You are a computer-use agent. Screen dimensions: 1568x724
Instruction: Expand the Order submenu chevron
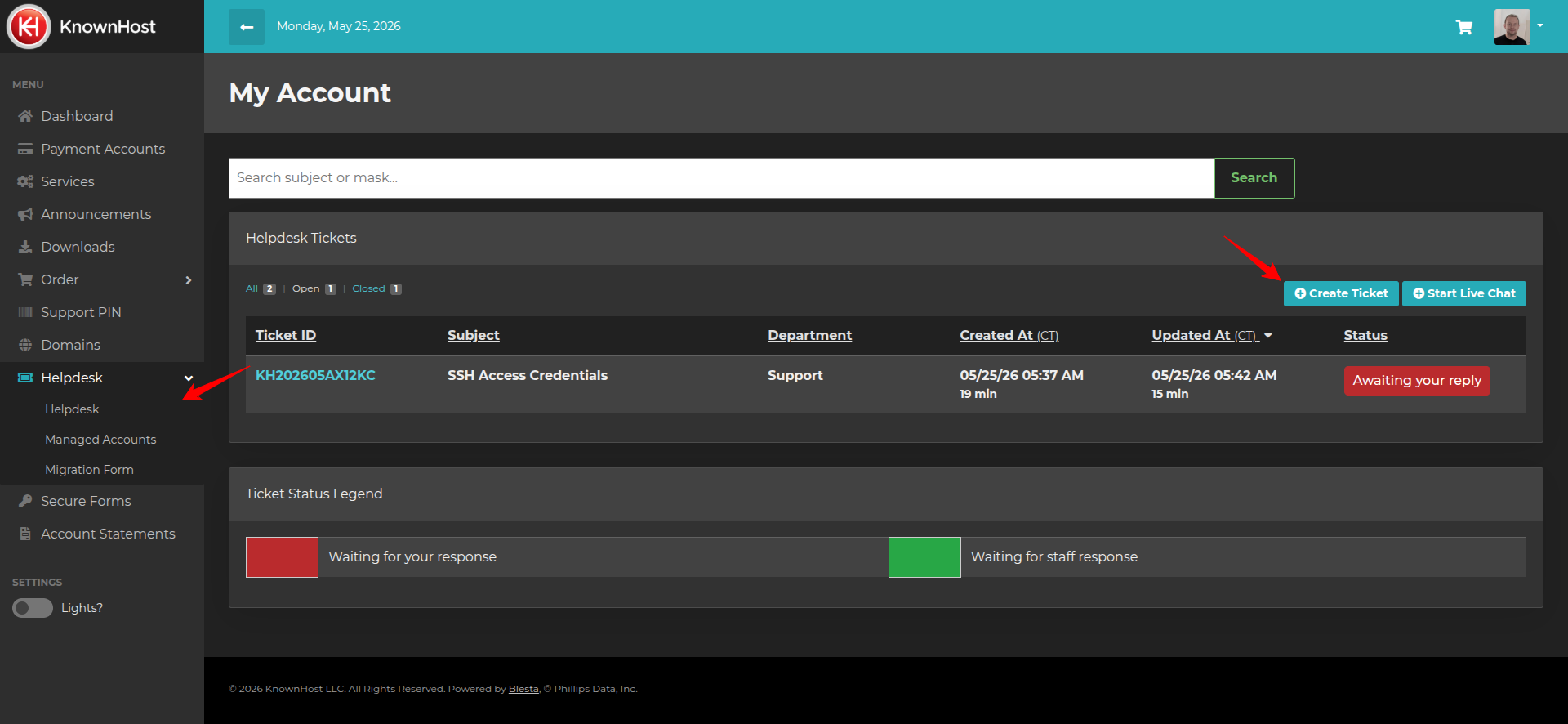click(189, 280)
